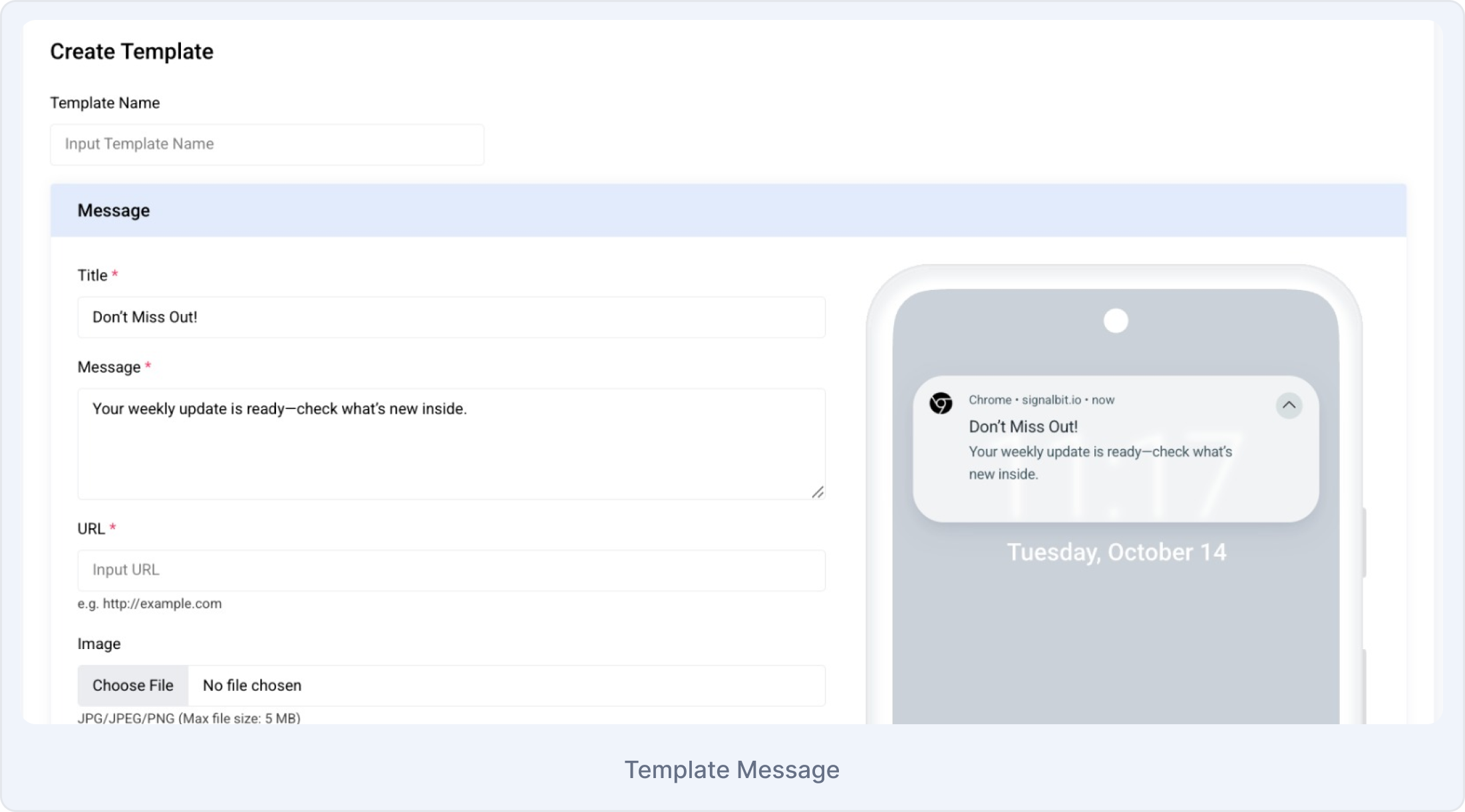Click the Title field label
Viewport: 1465px width, 812px height.
click(x=92, y=275)
